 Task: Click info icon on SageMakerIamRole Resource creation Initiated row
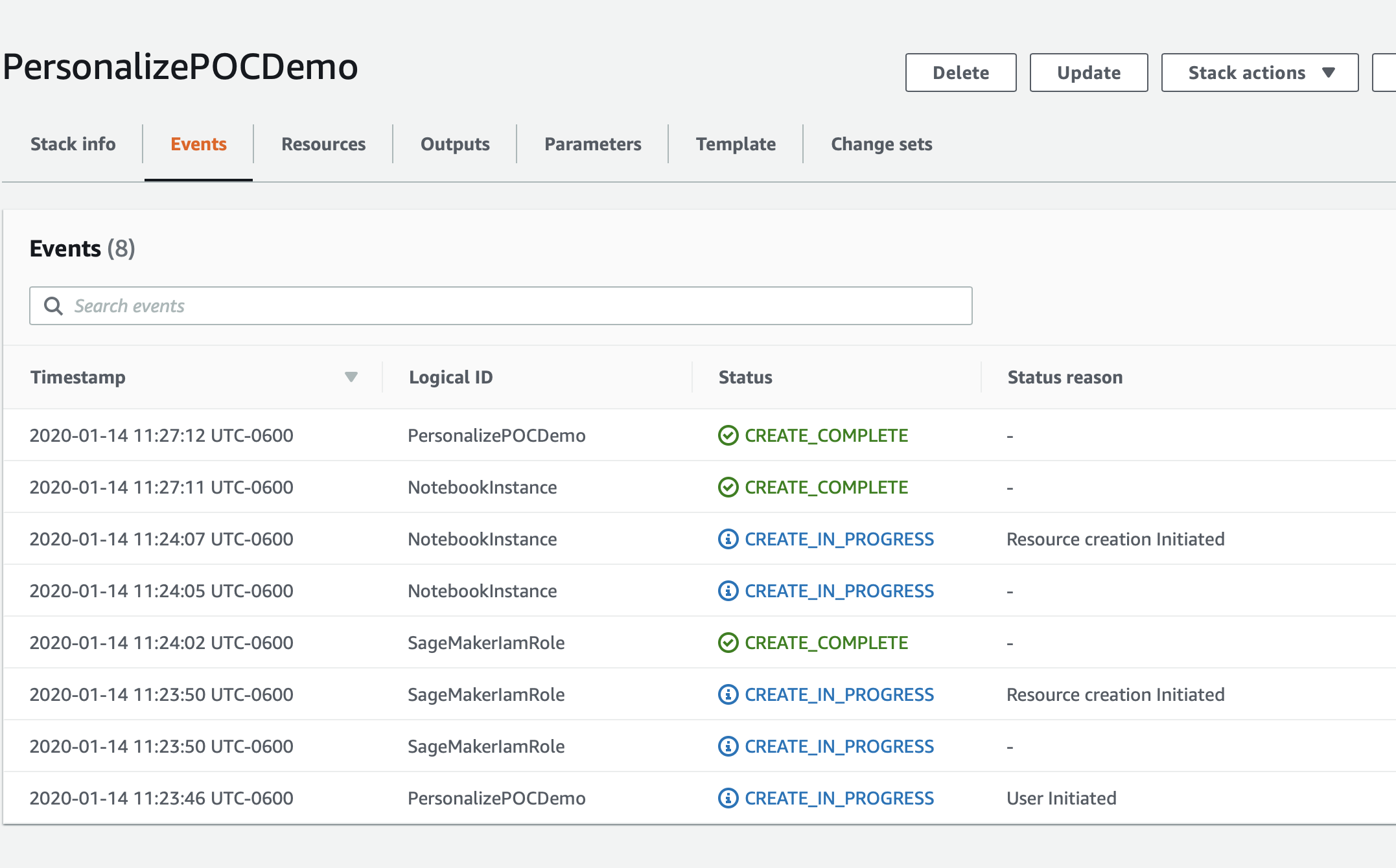[x=728, y=694]
